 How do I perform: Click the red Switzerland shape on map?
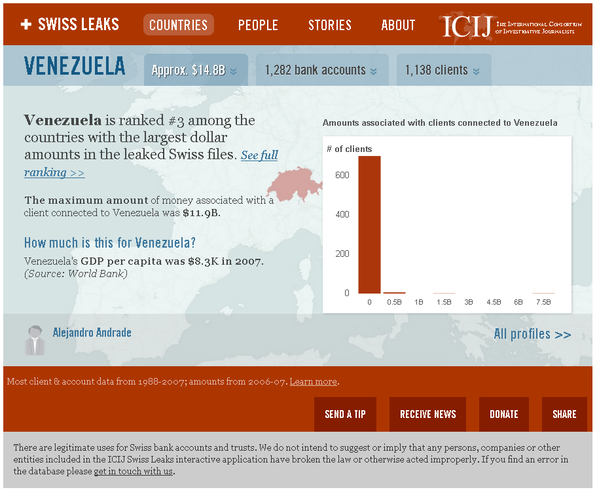295,184
